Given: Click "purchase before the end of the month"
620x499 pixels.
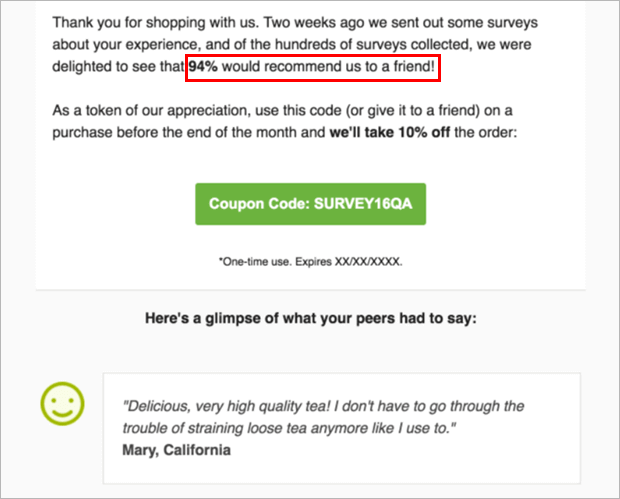Looking at the screenshot, I should 189,132.
